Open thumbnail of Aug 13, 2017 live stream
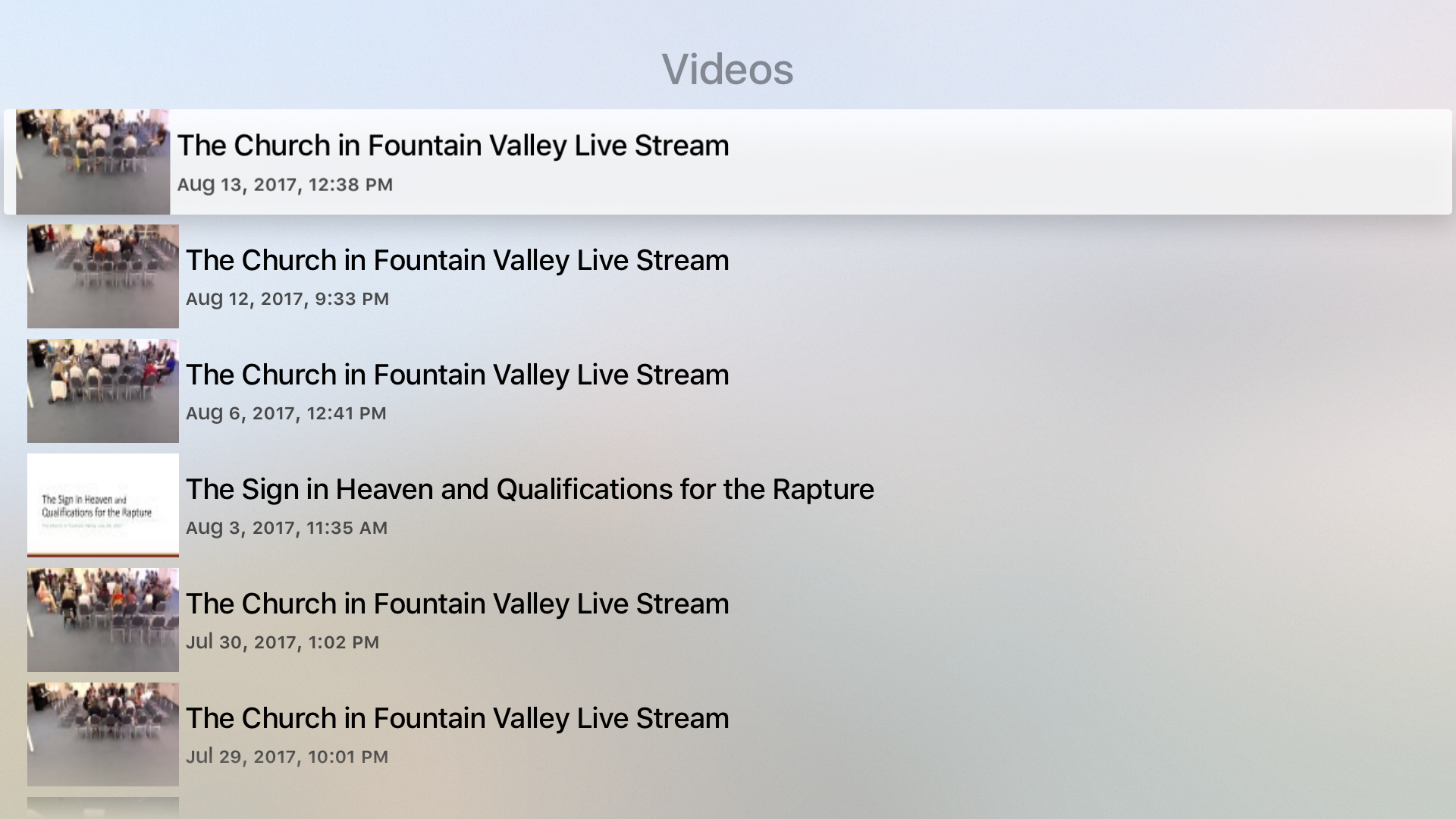The width and height of the screenshot is (1456, 819). click(x=93, y=162)
